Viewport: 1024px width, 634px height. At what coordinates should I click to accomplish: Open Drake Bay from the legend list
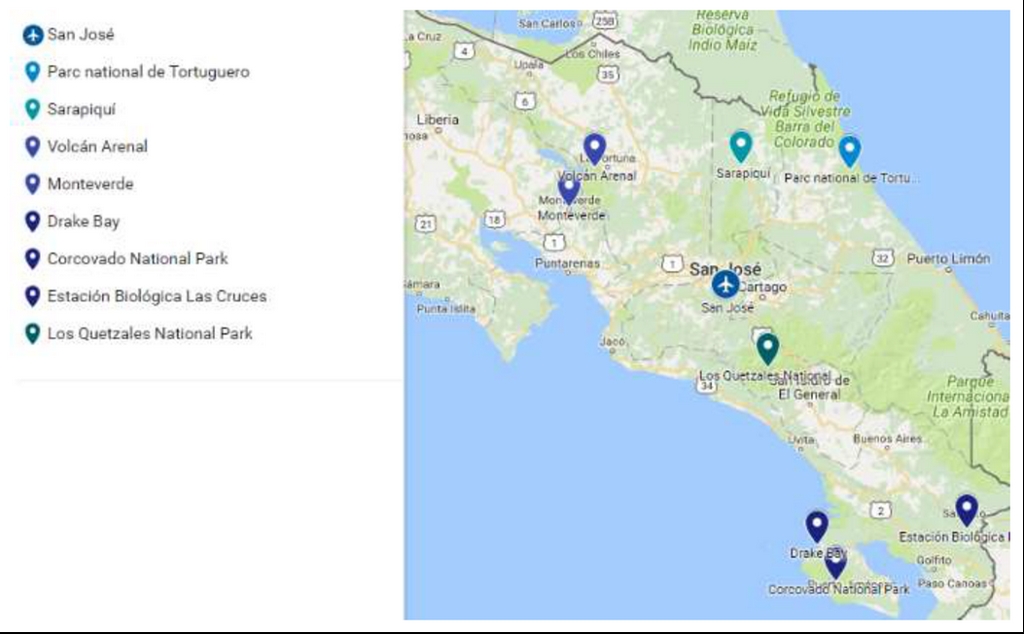coord(83,221)
